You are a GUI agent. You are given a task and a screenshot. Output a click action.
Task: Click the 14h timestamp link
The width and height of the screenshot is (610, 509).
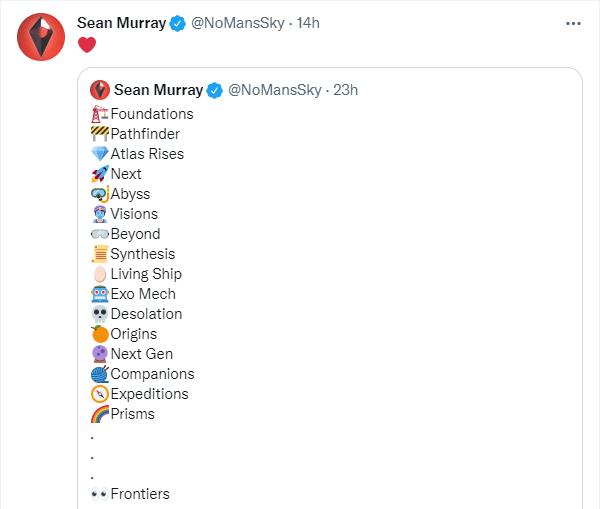coord(307,23)
